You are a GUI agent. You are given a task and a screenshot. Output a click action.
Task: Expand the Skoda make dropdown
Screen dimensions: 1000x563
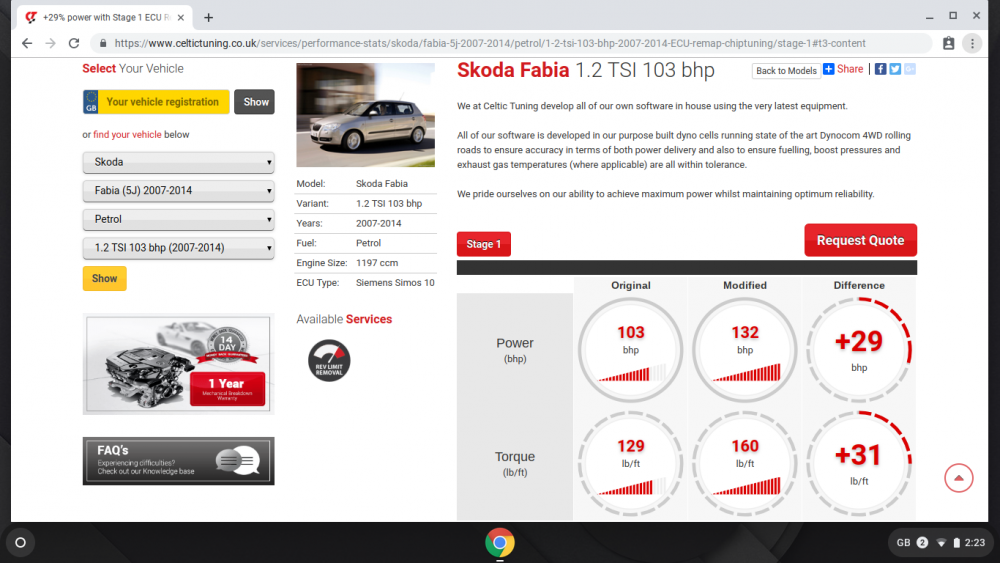pyautogui.click(x=179, y=162)
